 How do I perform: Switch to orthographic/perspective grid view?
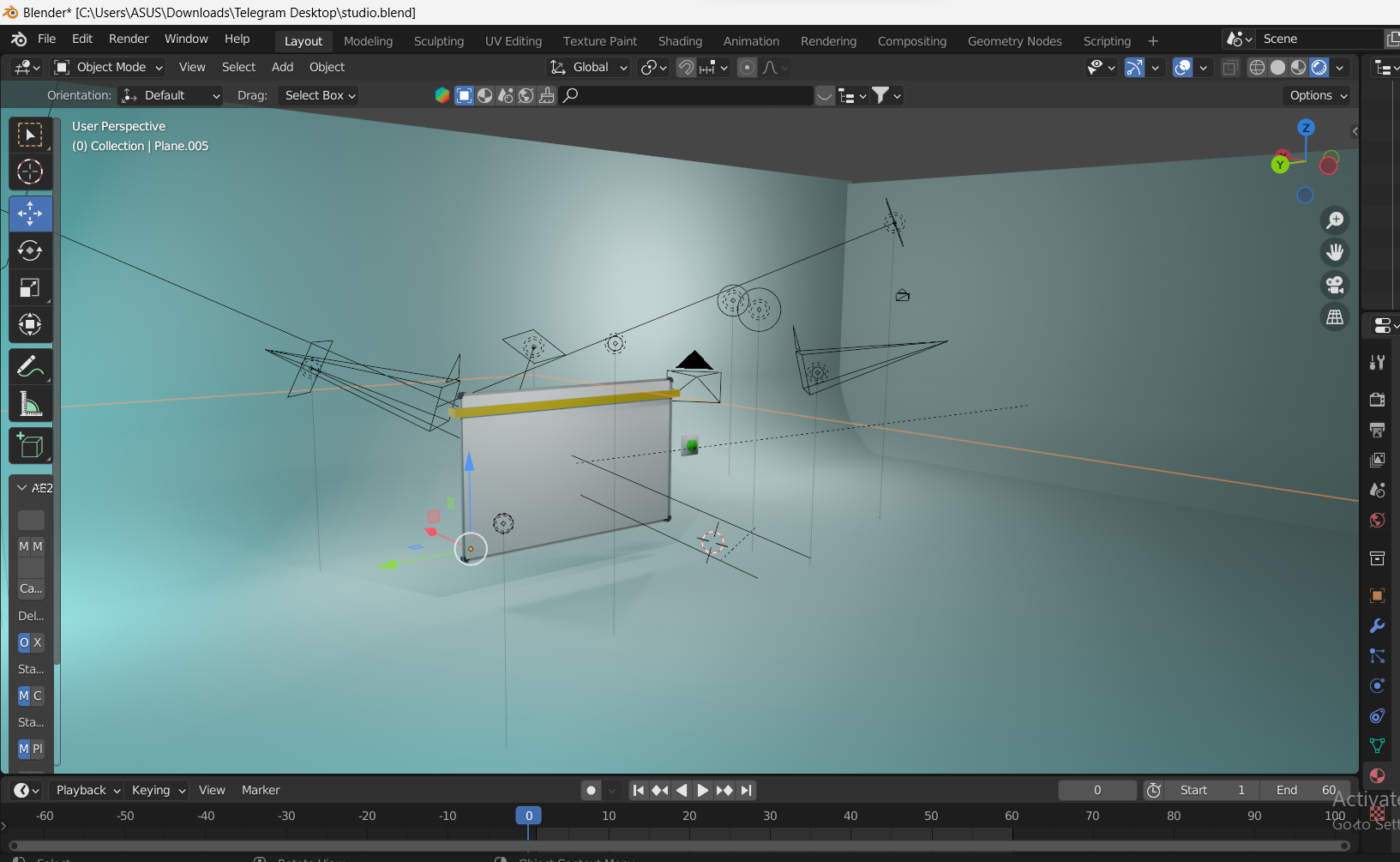(1335, 317)
